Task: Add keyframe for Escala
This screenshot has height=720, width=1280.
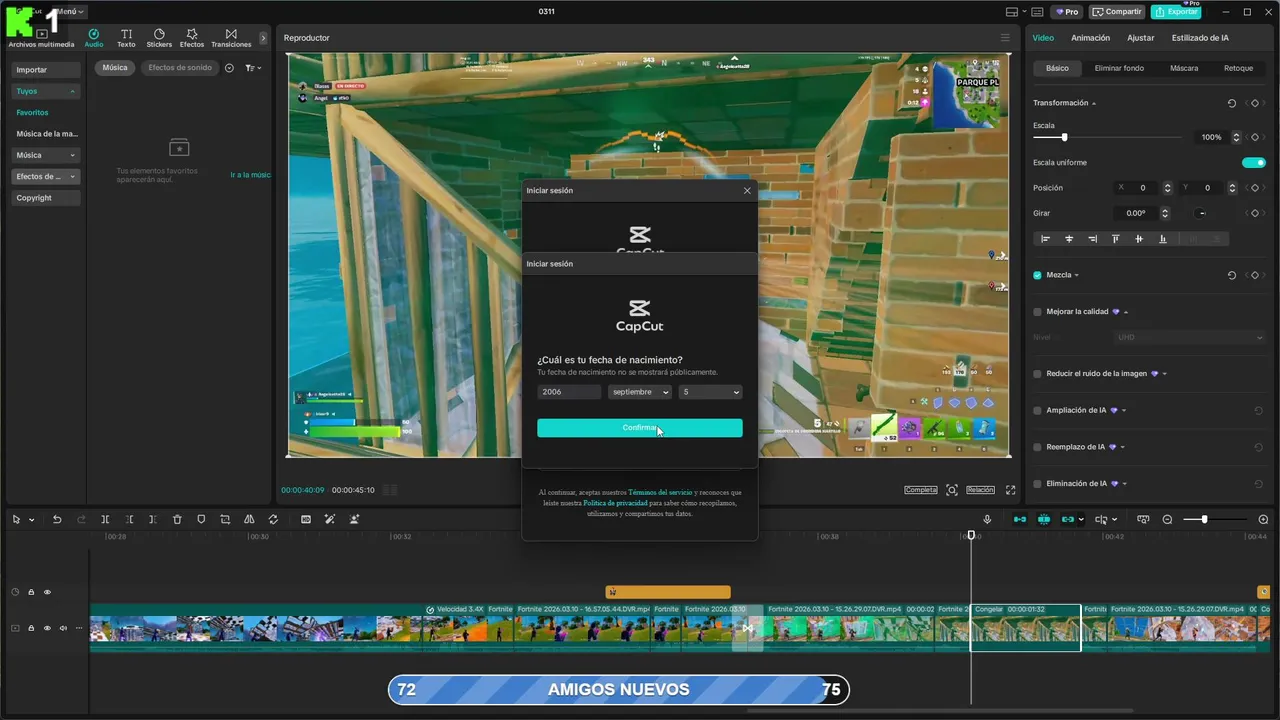Action: point(1254,137)
